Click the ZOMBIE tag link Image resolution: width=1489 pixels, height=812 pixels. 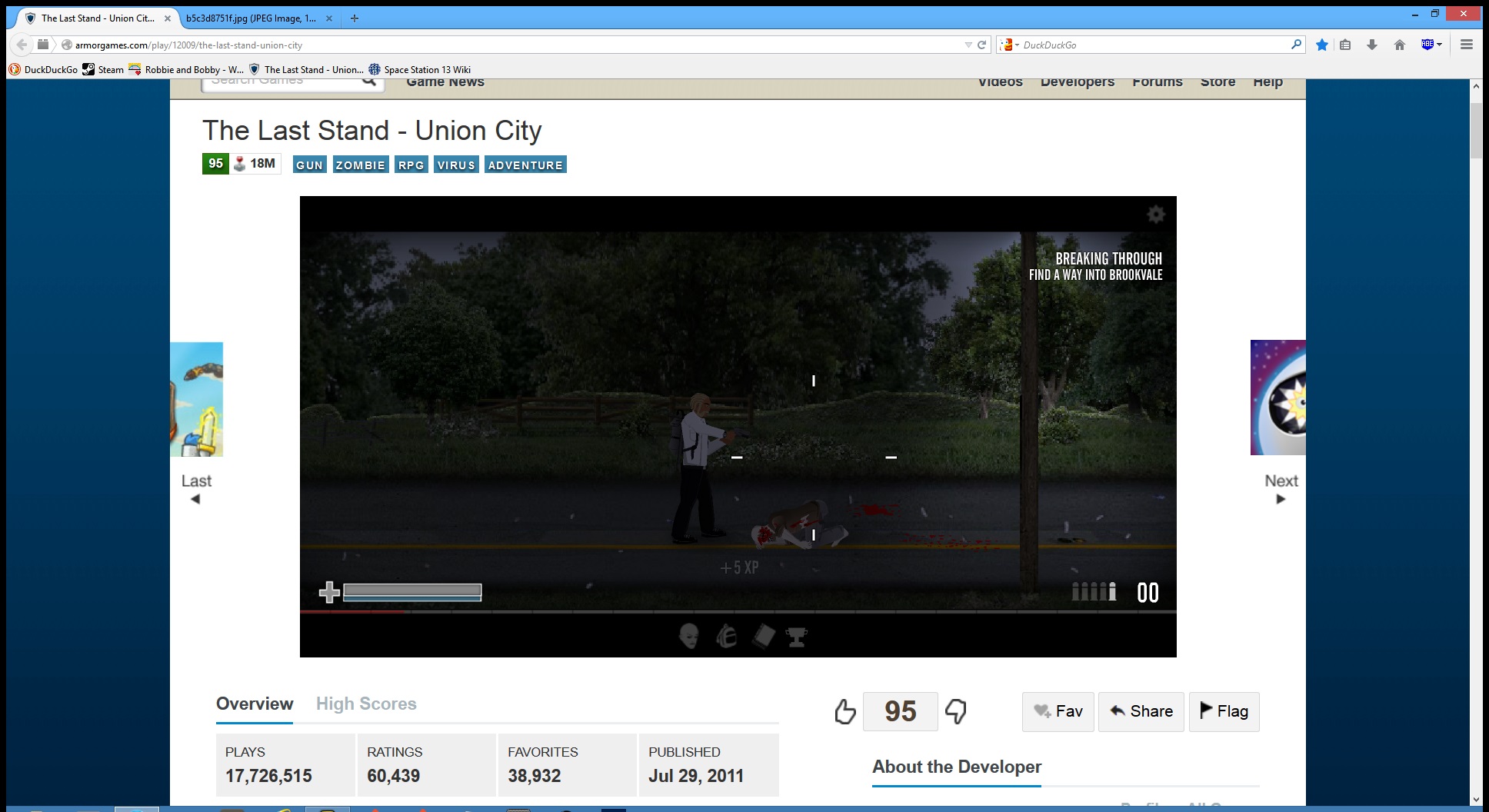click(x=360, y=165)
